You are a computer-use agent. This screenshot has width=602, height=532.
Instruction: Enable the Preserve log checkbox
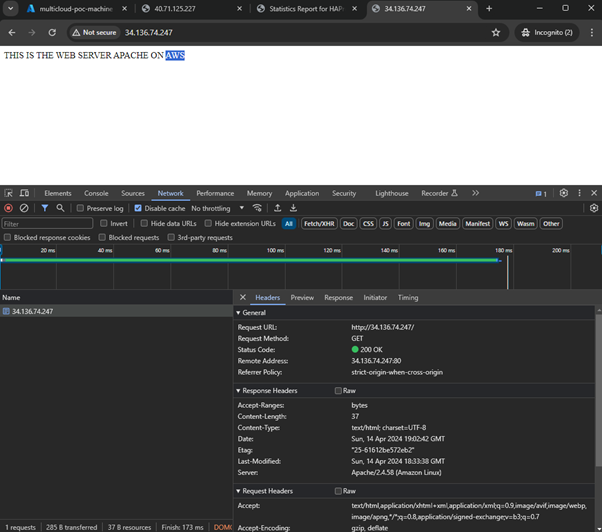point(80,208)
